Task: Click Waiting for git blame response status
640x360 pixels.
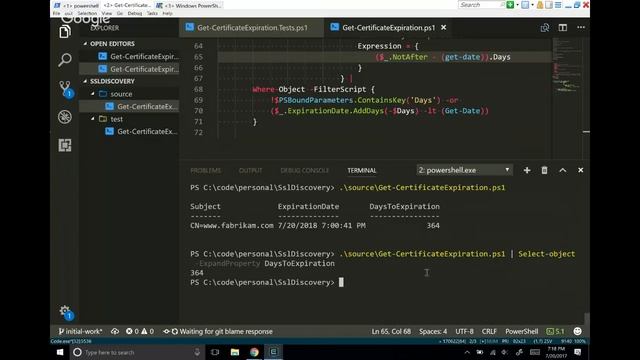Action: point(218,331)
